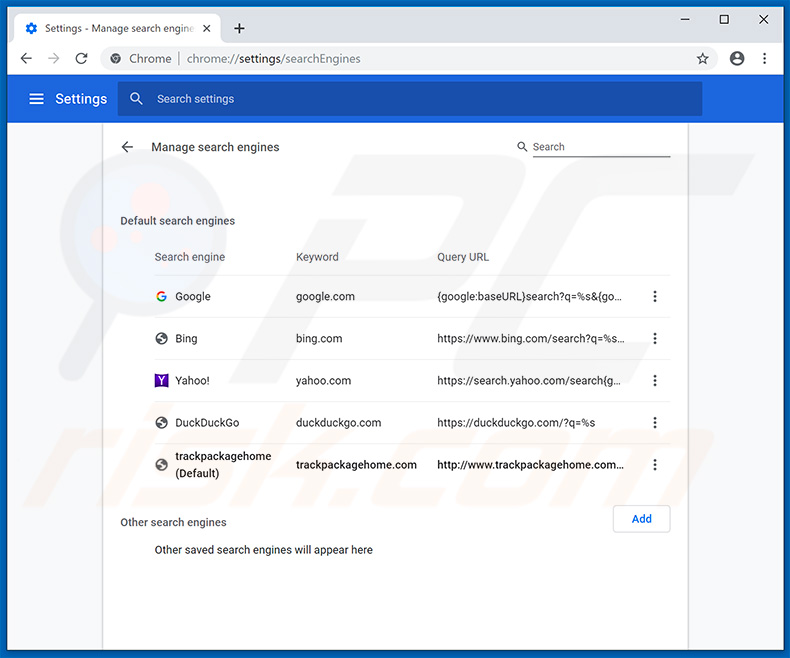Open a new tab with plus button
Viewport: 790px width, 658px height.
(x=239, y=29)
